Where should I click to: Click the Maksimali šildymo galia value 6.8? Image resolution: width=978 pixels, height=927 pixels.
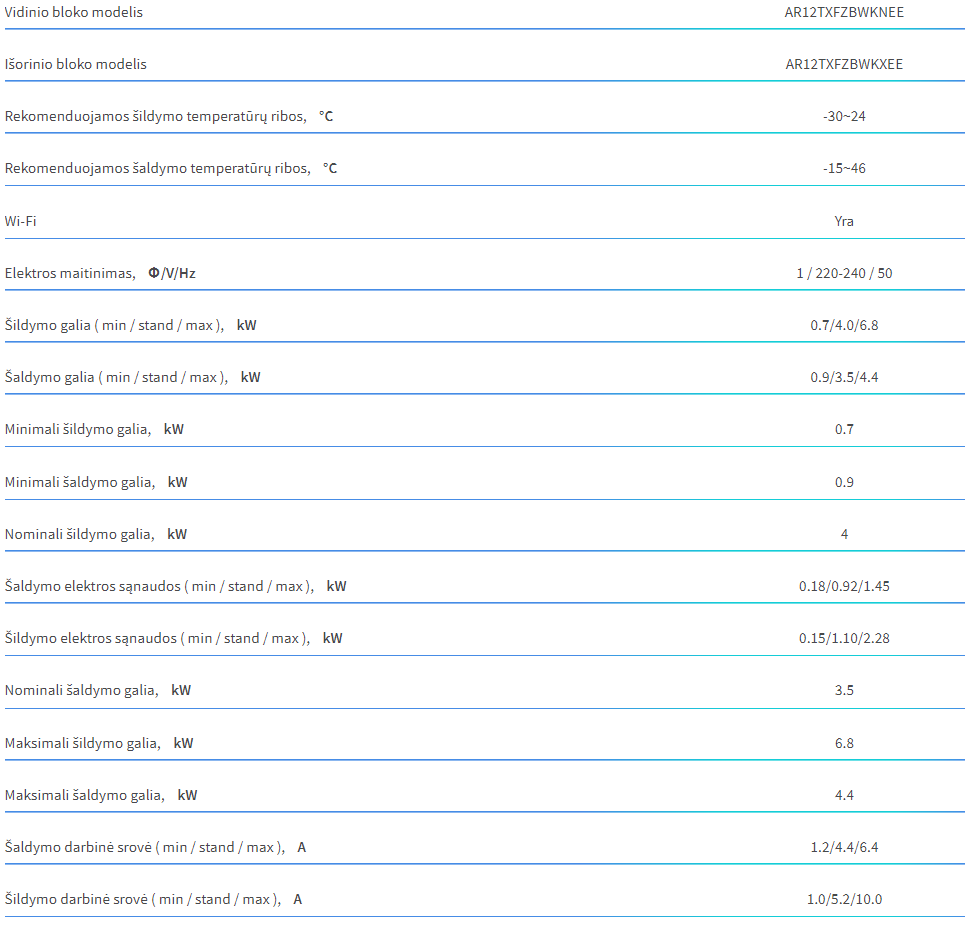tap(844, 743)
